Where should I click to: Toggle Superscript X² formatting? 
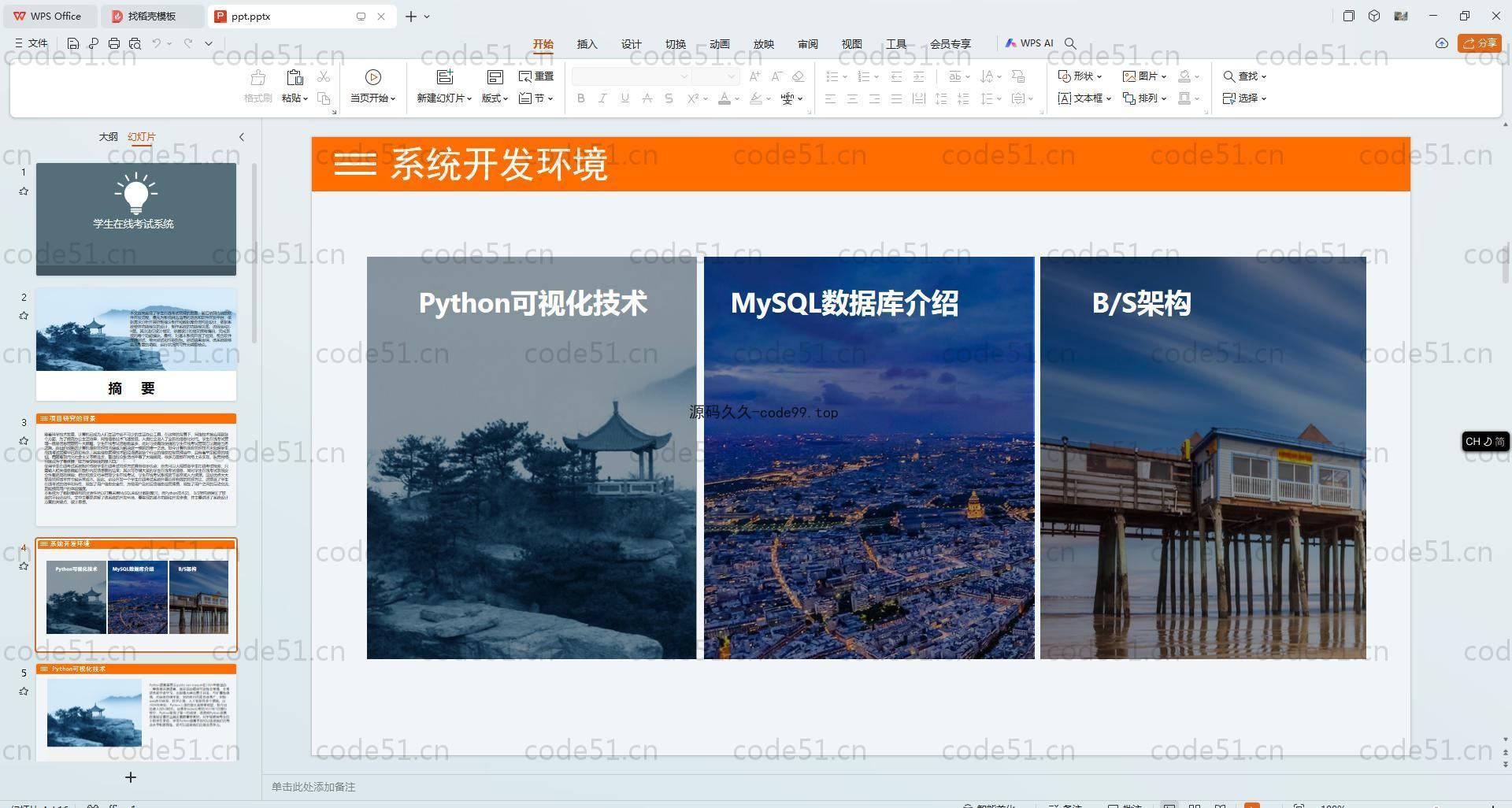click(693, 98)
